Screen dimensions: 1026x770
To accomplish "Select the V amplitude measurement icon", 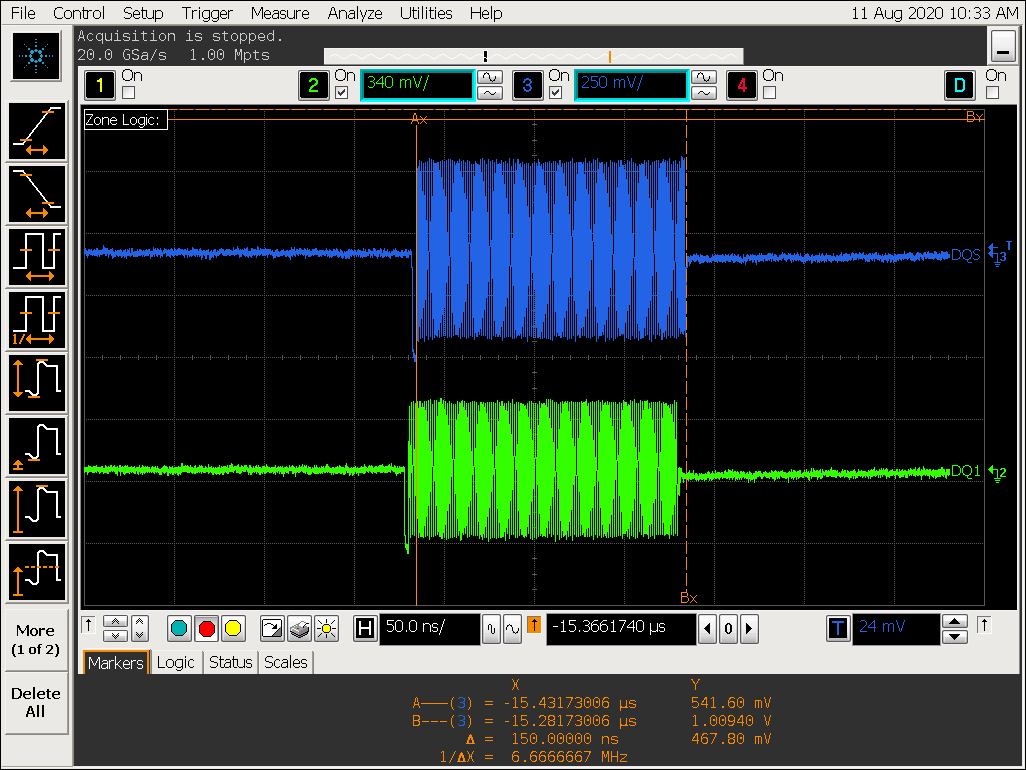I will click(x=37, y=508).
